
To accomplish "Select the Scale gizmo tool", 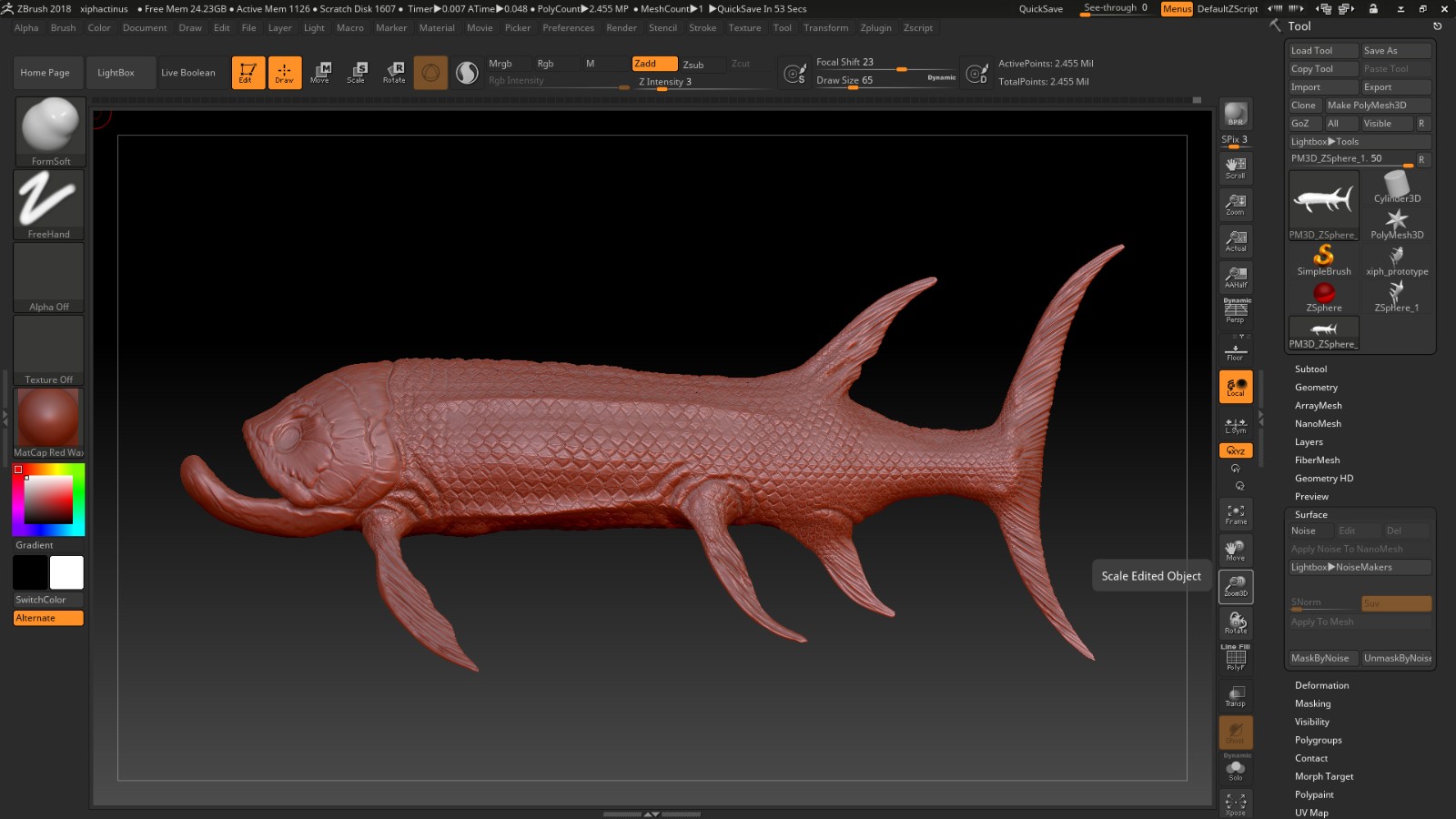I will click(356, 72).
